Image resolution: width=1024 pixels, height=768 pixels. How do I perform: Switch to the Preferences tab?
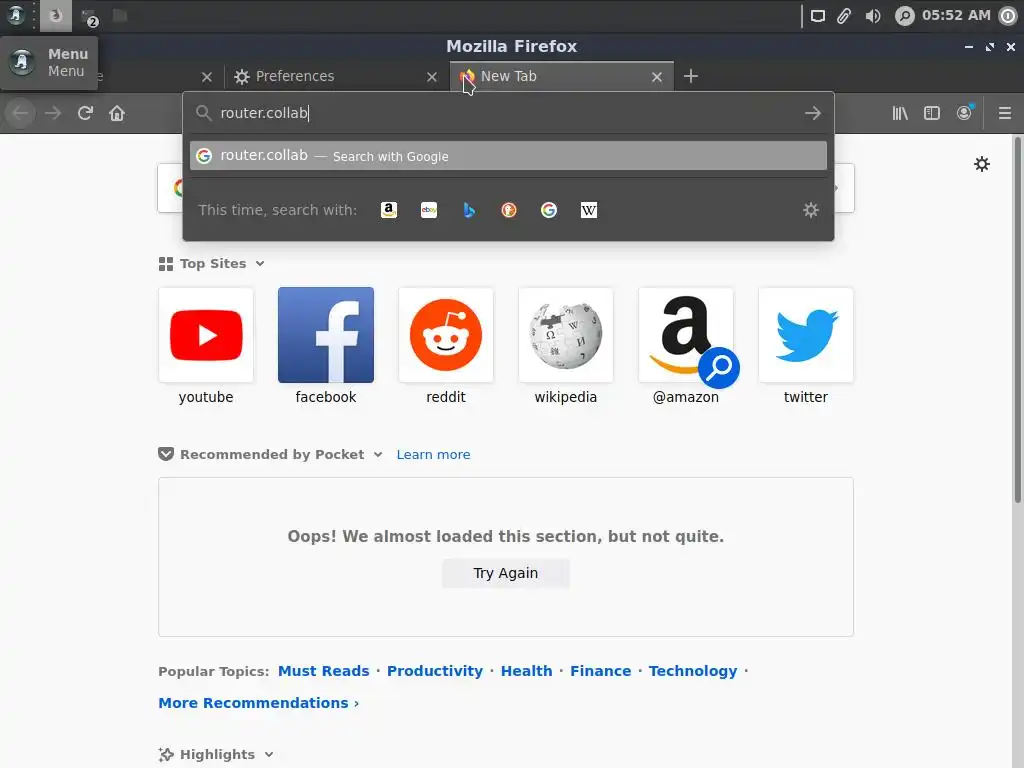(x=336, y=76)
